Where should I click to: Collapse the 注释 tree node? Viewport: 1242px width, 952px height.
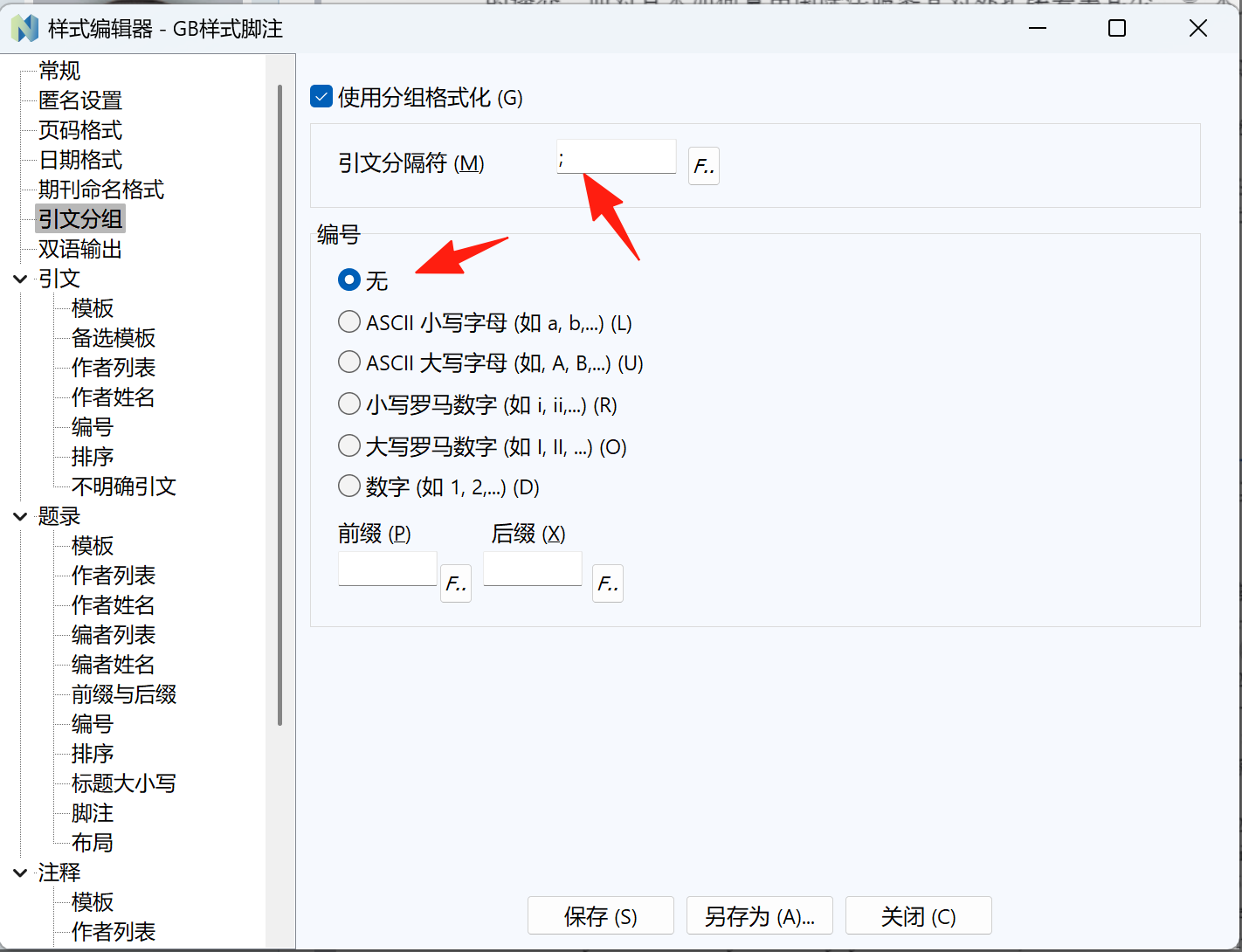[20, 873]
